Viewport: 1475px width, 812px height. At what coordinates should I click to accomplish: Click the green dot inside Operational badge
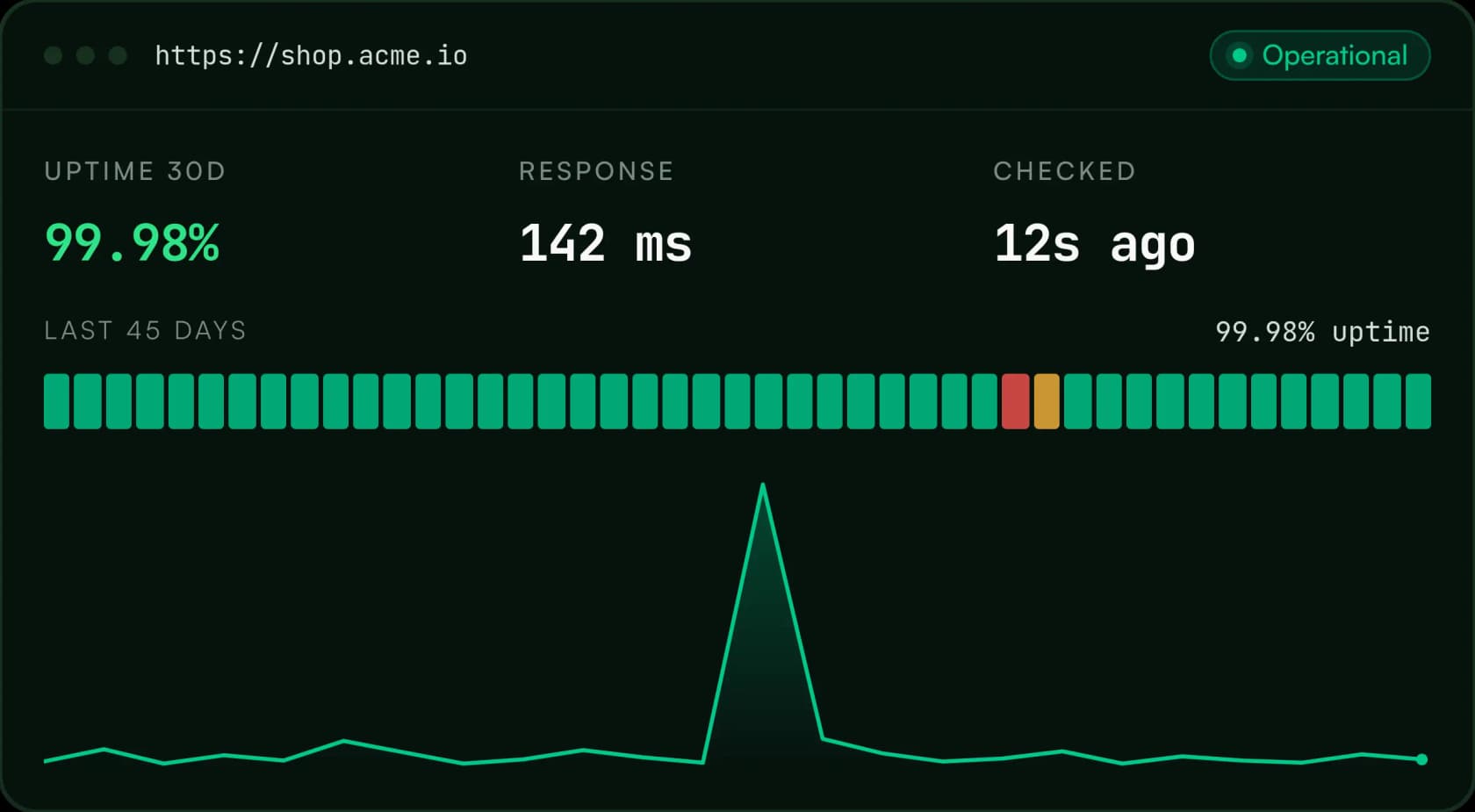click(x=1240, y=55)
